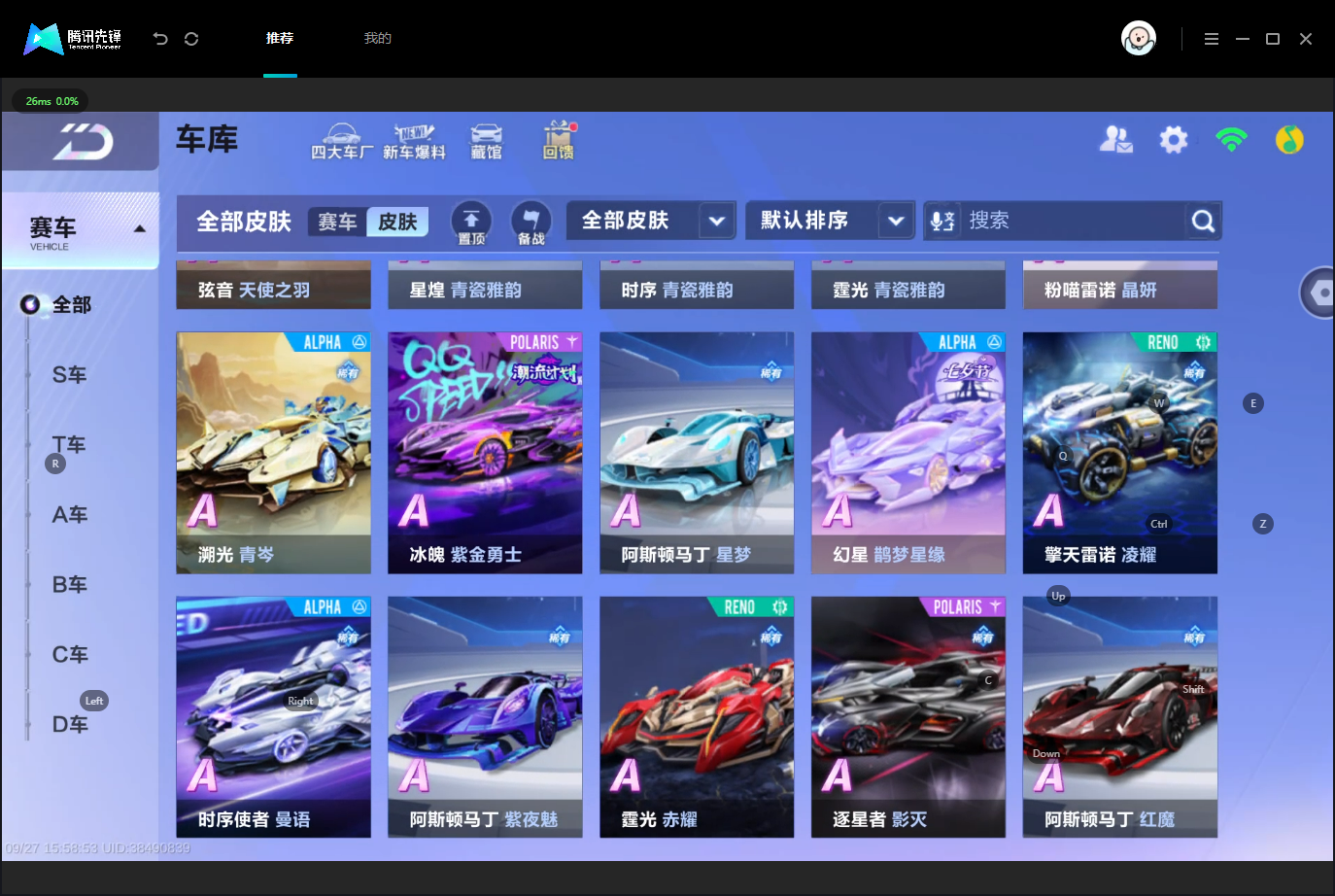This screenshot has height=896, width=1335.
Task: Select the A车 category filter
Action: [69, 515]
